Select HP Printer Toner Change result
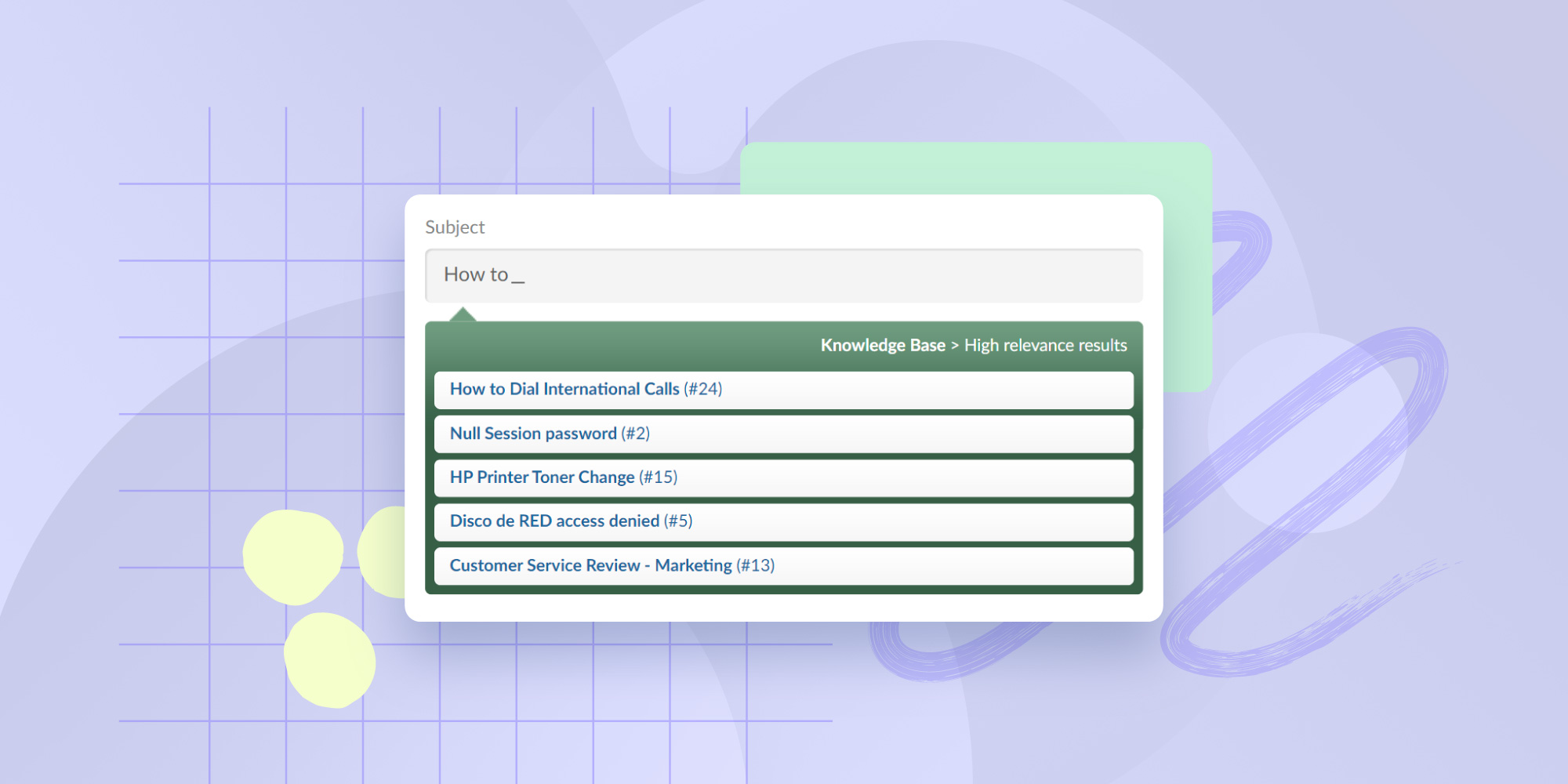This screenshot has height=784, width=1568. (542, 477)
